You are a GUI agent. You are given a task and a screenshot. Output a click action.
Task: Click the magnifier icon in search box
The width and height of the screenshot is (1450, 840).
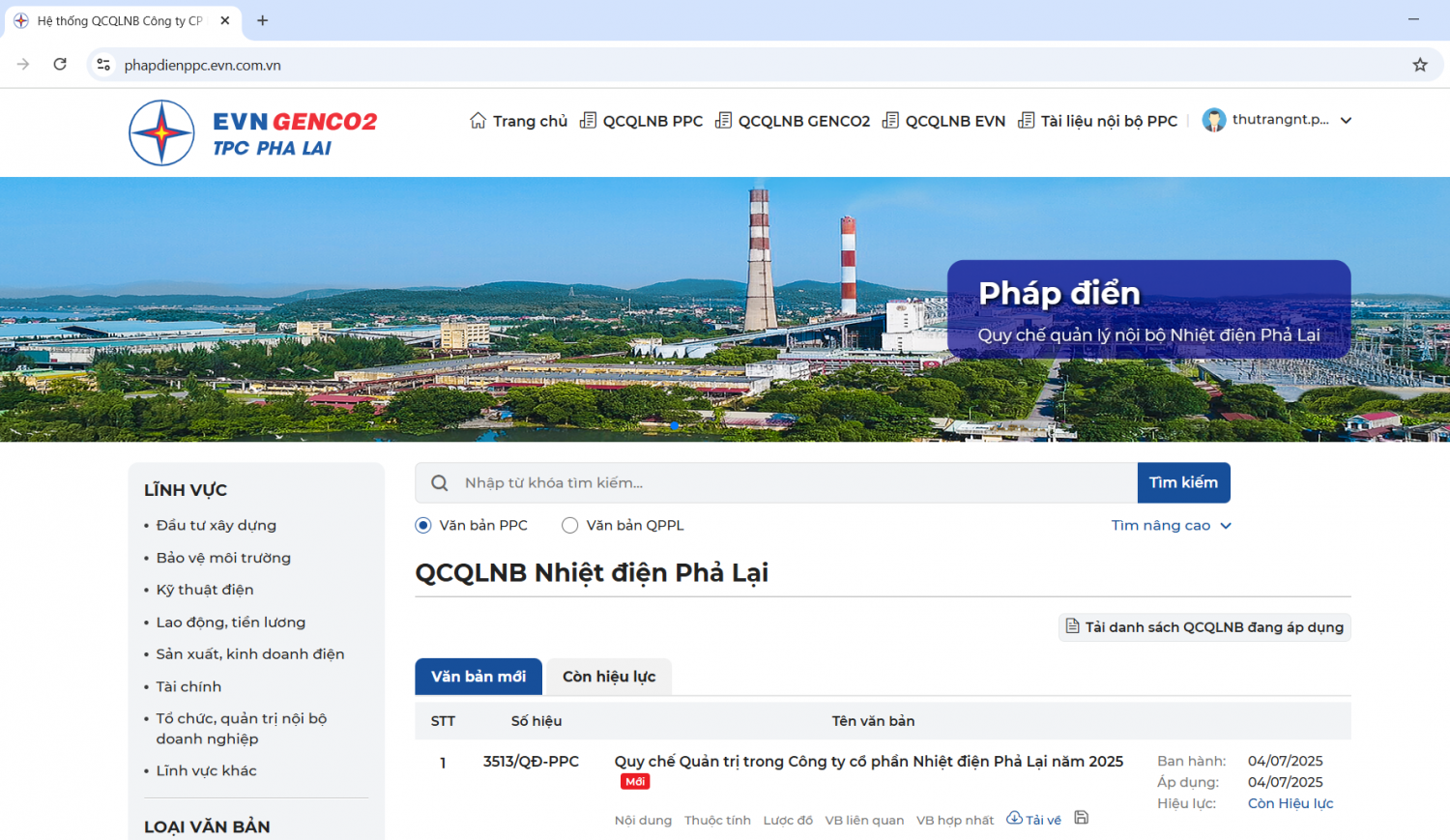point(440,483)
